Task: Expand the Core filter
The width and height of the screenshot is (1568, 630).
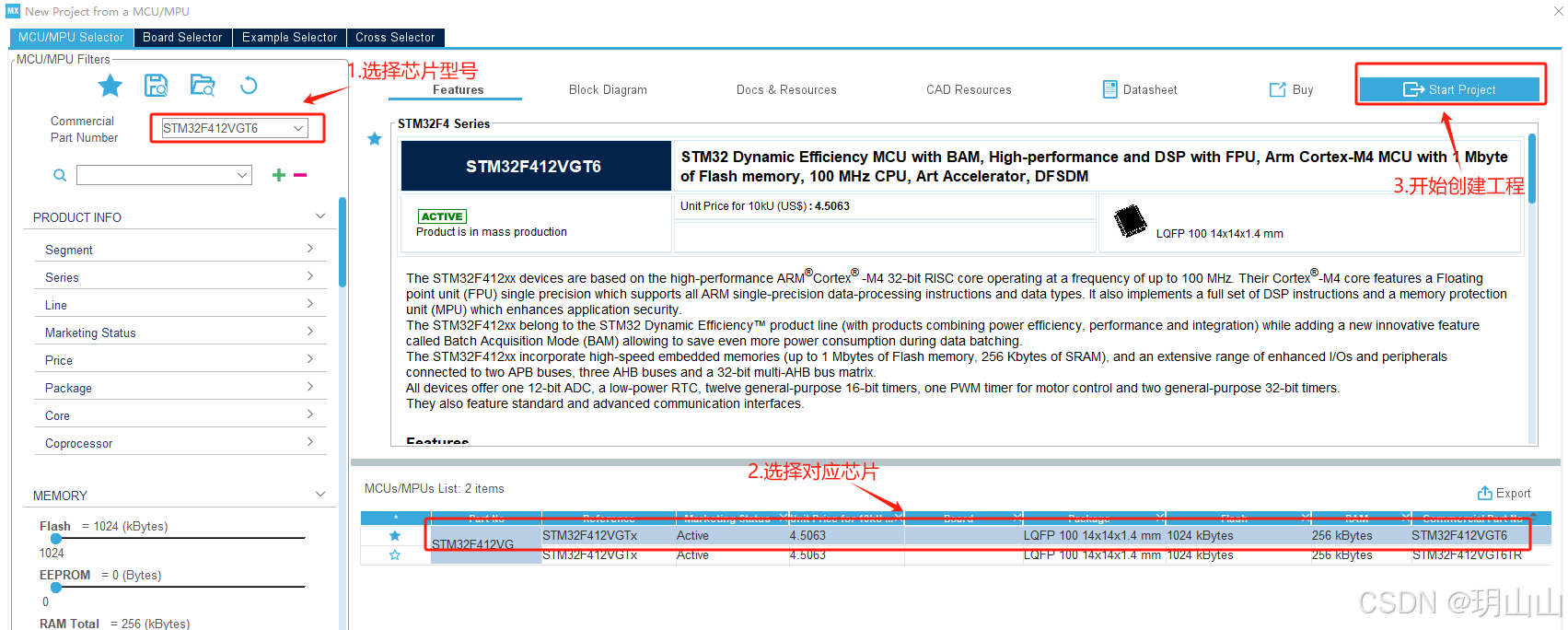Action: pyautogui.click(x=180, y=415)
